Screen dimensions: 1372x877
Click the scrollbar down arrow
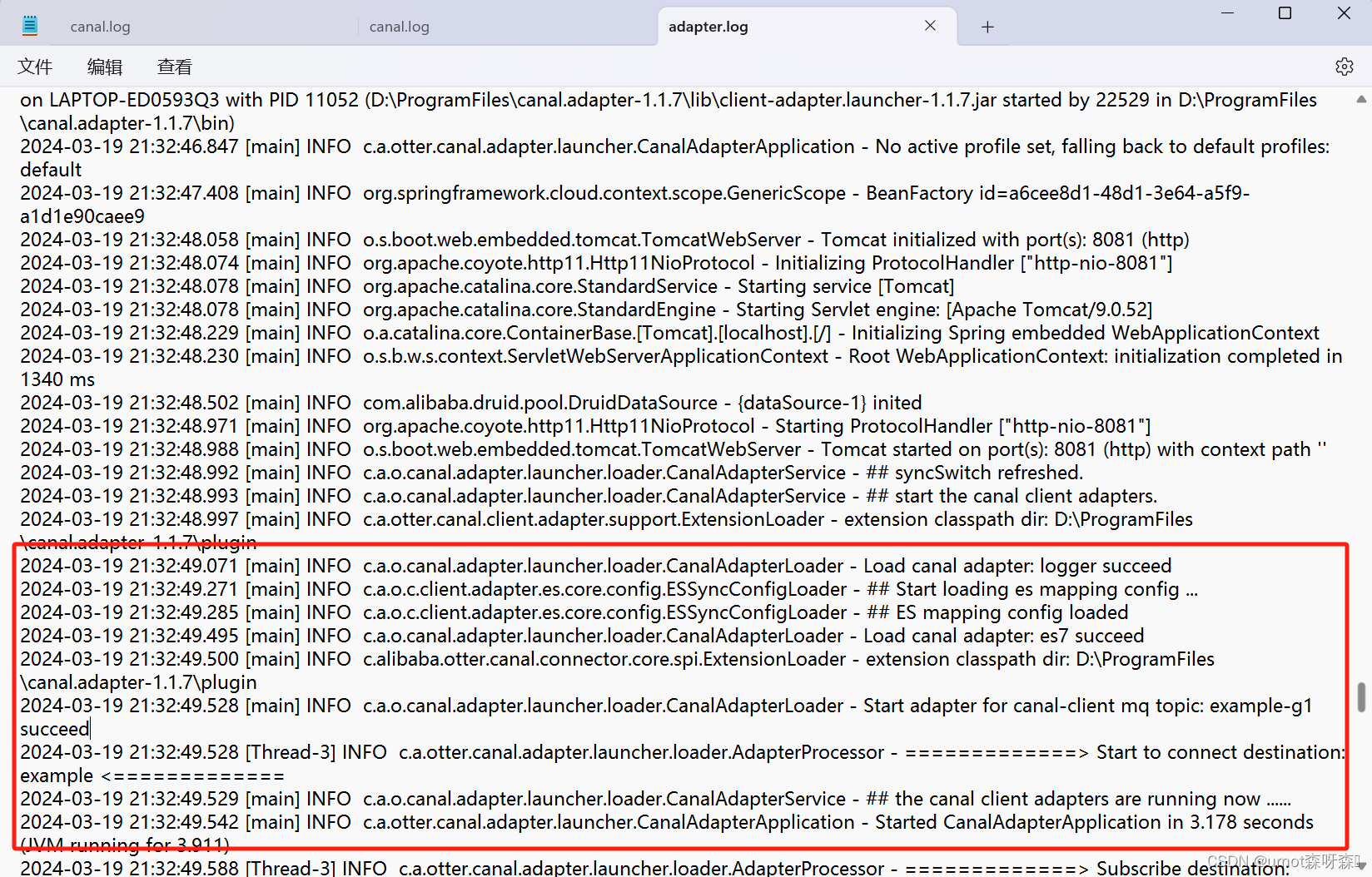coord(1361,865)
